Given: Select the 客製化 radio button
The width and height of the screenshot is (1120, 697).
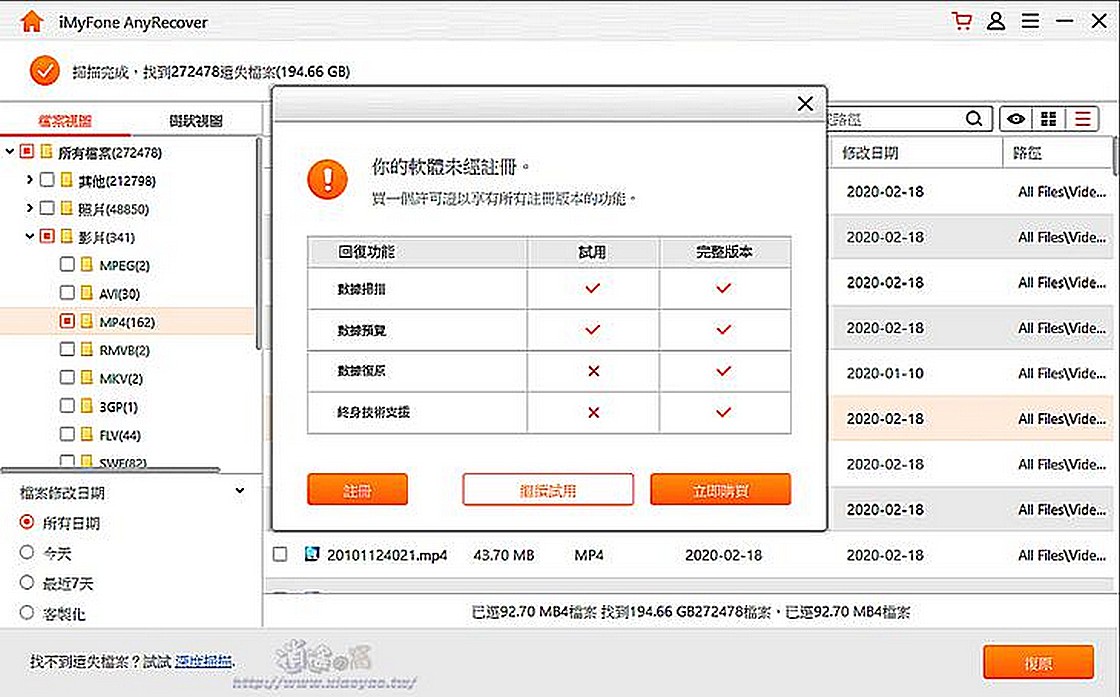Looking at the screenshot, I should pos(27,613).
